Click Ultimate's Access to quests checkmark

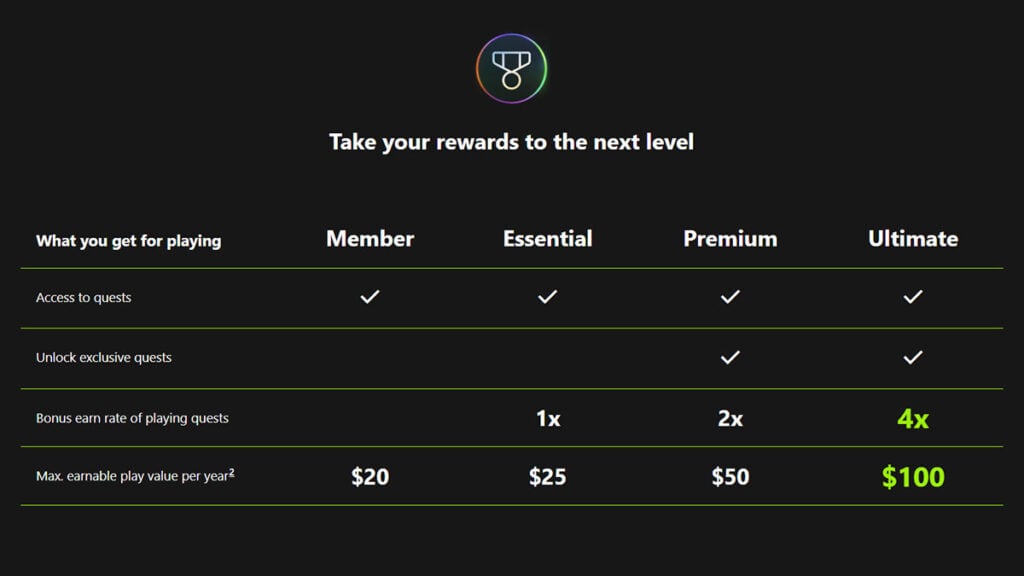coord(912,297)
